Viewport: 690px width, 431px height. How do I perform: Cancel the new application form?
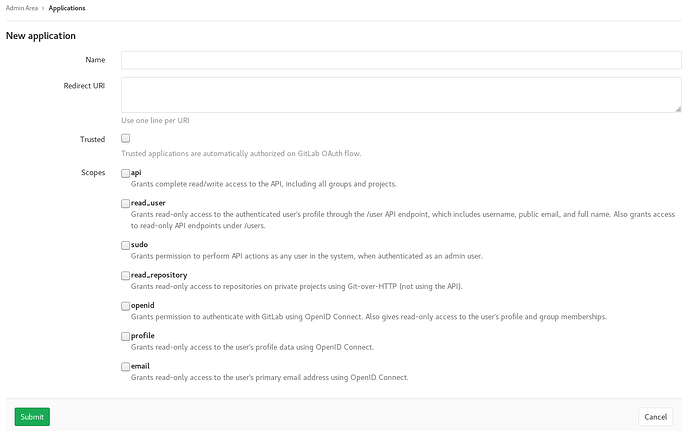[655, 416]
